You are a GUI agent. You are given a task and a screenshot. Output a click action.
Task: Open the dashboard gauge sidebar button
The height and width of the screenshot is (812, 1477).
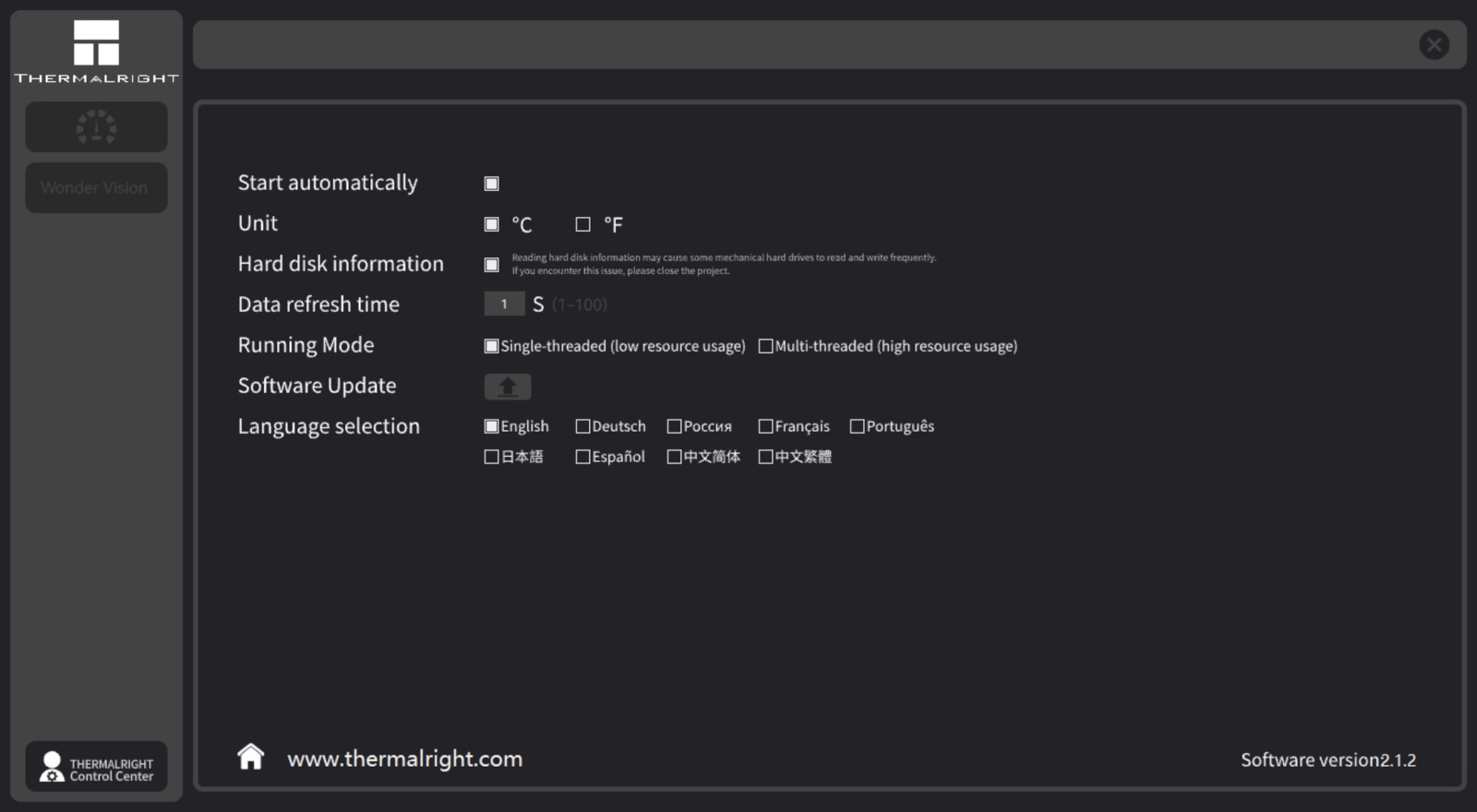(x=96, y=127)
